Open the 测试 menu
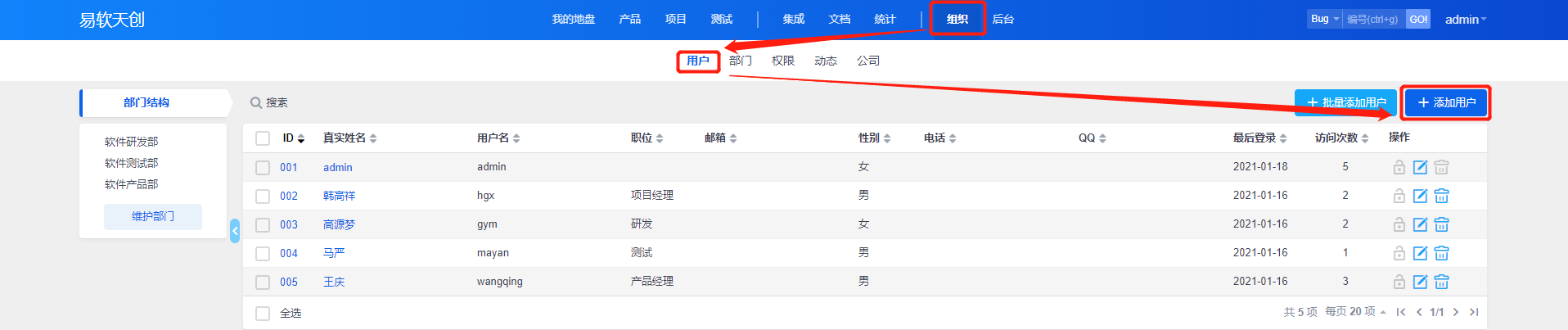This screenshot has height=330, width=1568. coord(722,20)
